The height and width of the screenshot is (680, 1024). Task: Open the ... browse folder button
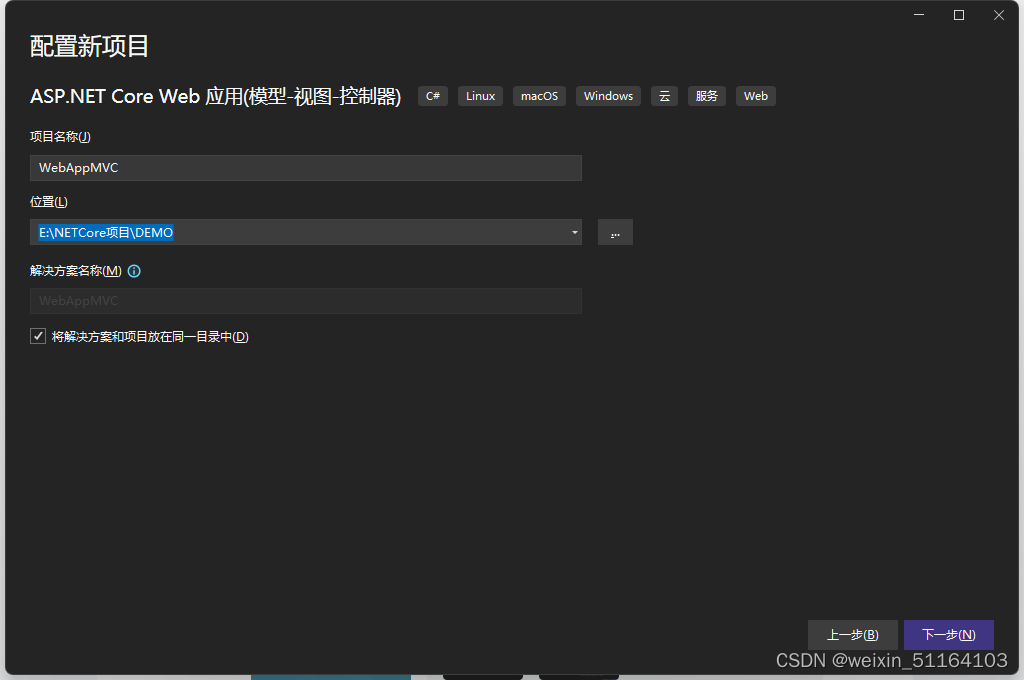click(x=615, y=232)
